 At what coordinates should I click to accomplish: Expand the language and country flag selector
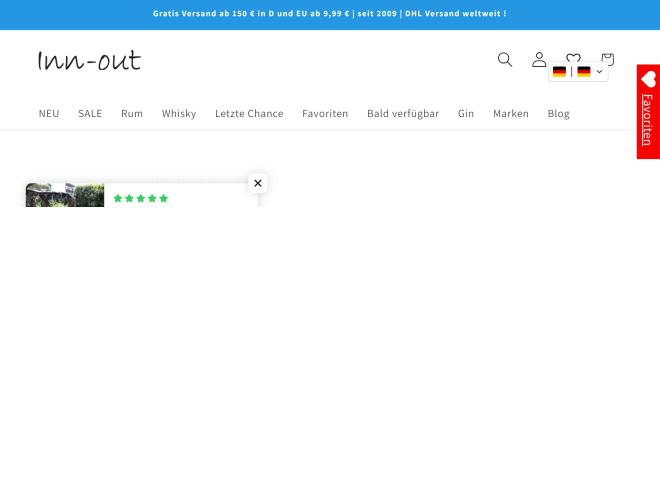[x=578, y=72]
